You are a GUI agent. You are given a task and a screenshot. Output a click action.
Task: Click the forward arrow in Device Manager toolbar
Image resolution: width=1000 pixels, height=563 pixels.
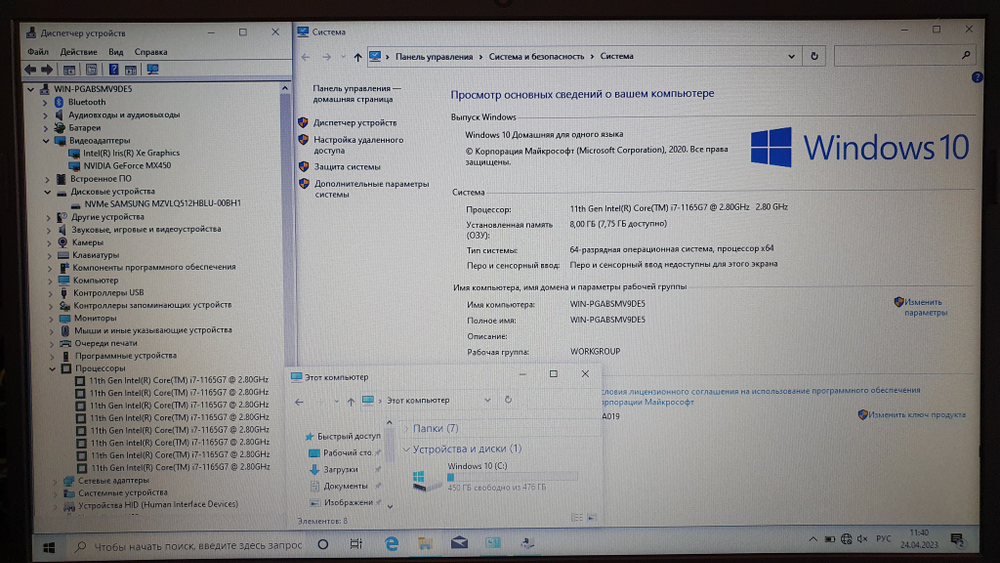pos(47,69)
